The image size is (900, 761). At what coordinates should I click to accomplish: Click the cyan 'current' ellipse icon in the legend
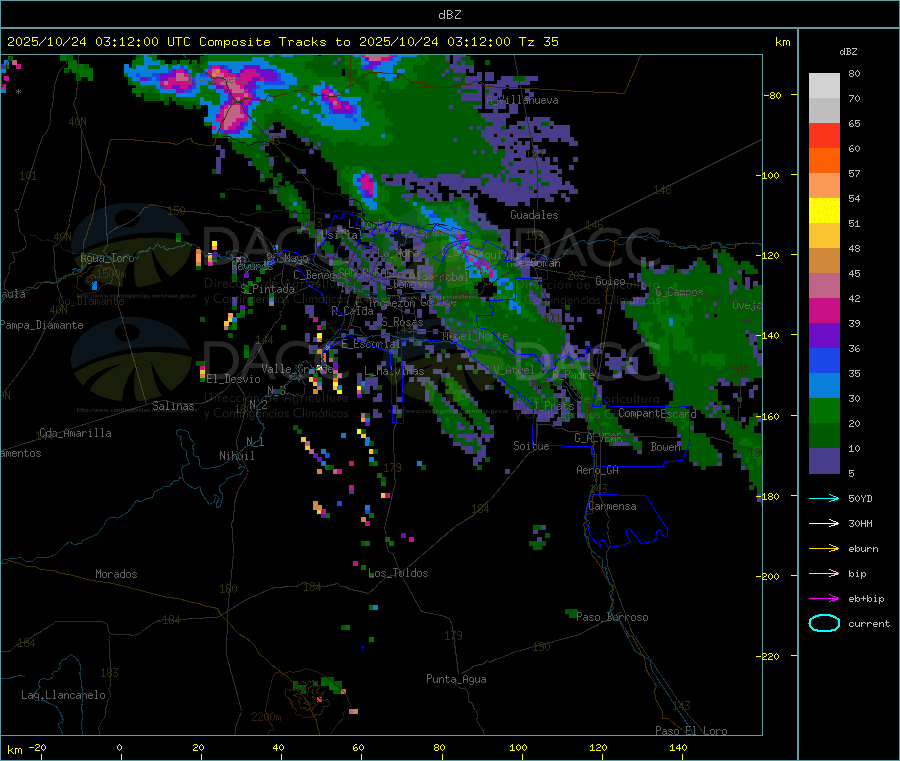[x=824, y=623]
